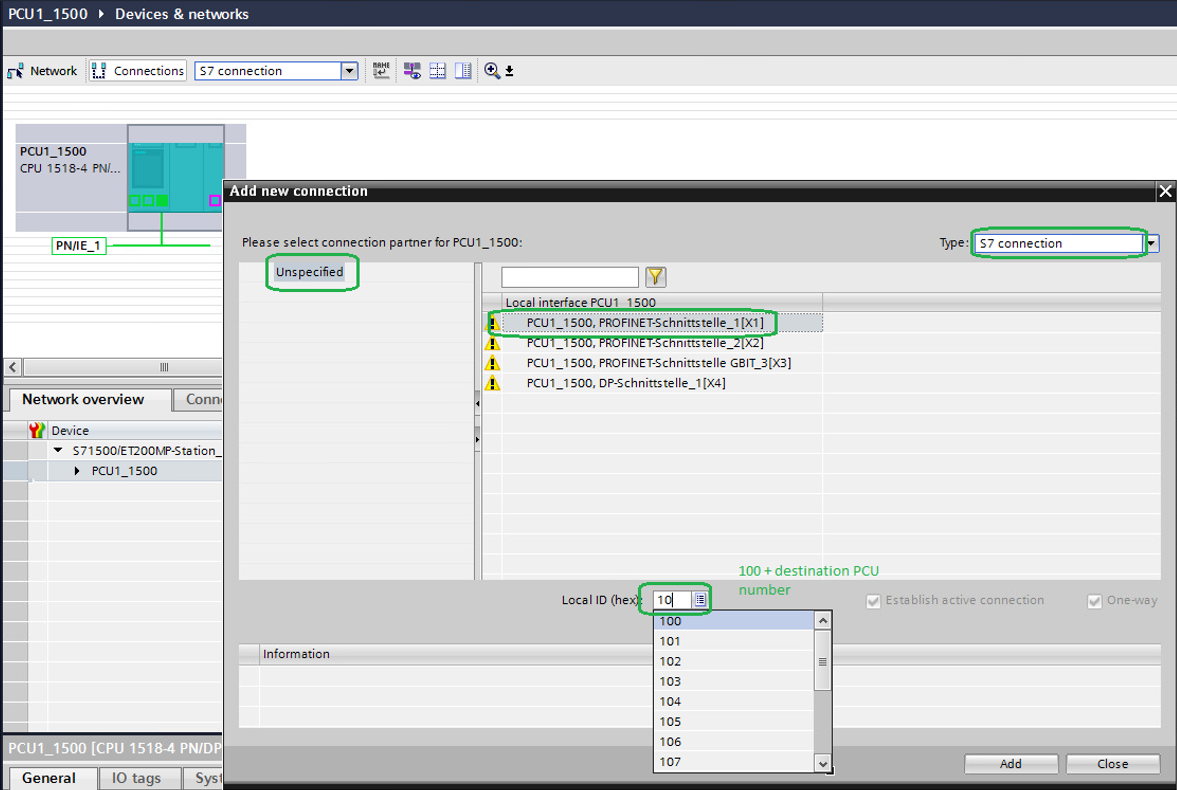Click the show page breaks icon
This screenshot has width=1177, height=790.
click(x=438, y=71)
